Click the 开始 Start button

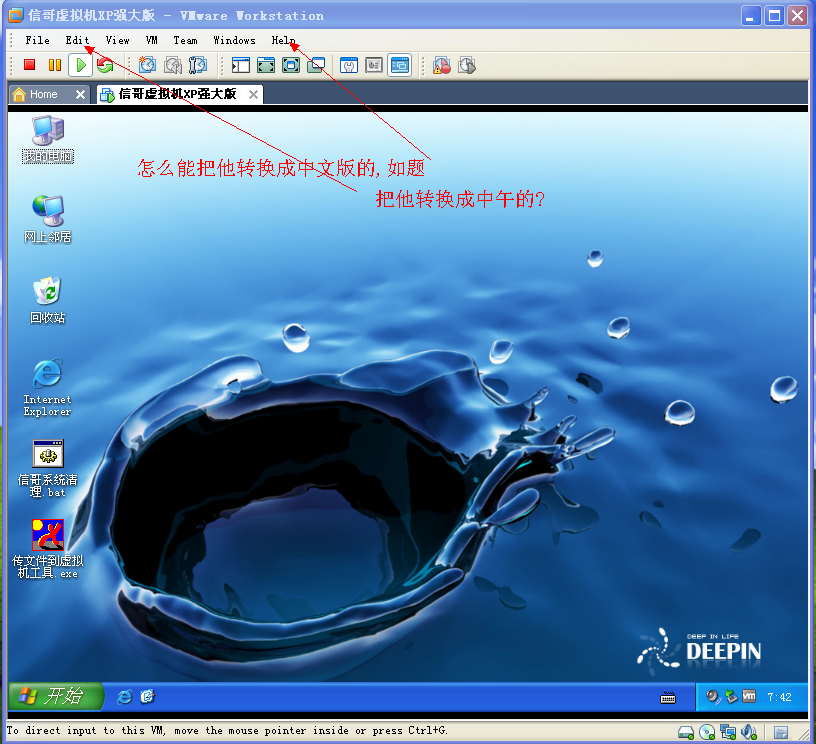coord(56,696)
